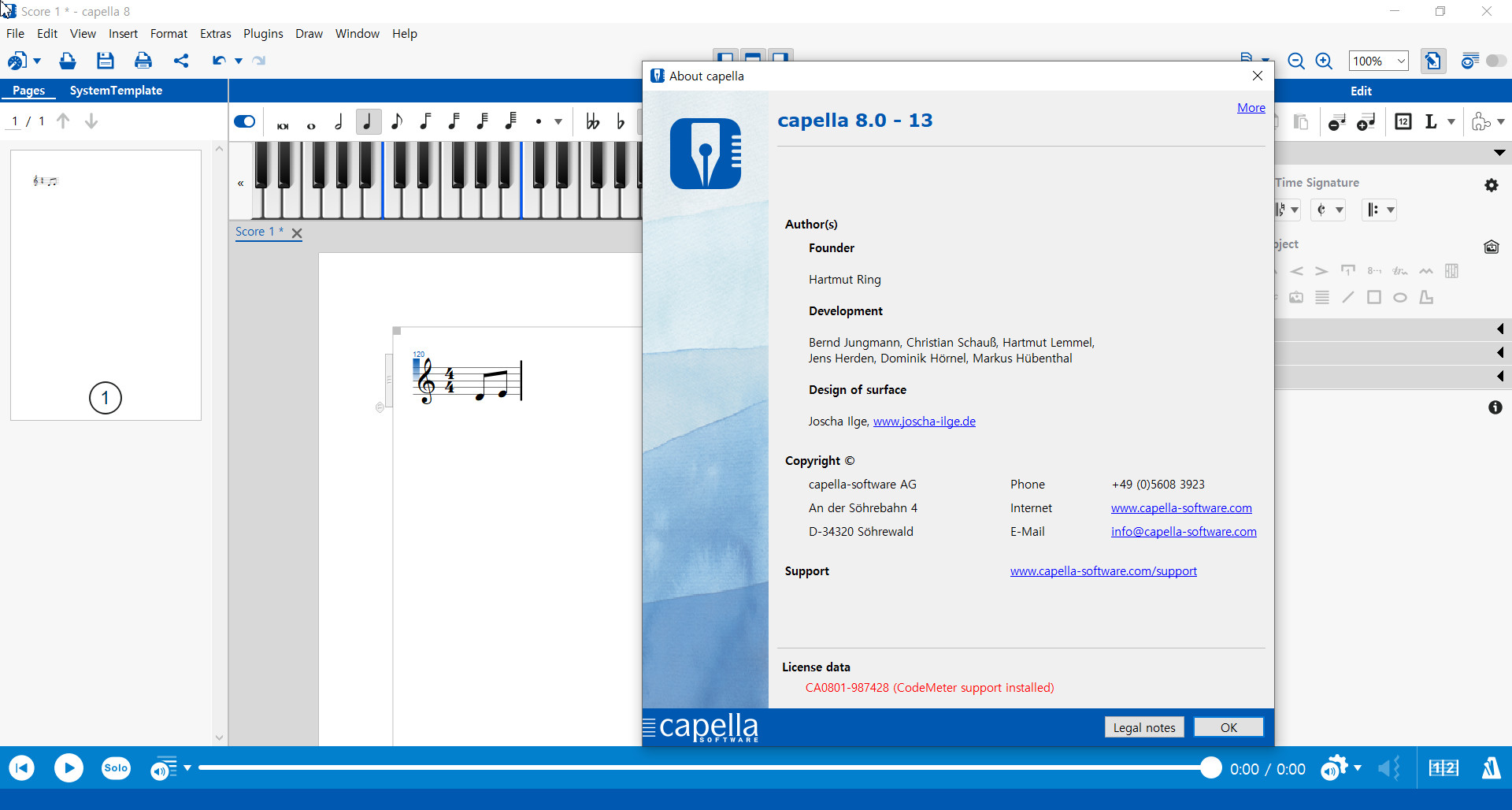Zoom in on the score
This screenshot has width=1512, height=810.
pyautogui.click(x=1325, y=61)
